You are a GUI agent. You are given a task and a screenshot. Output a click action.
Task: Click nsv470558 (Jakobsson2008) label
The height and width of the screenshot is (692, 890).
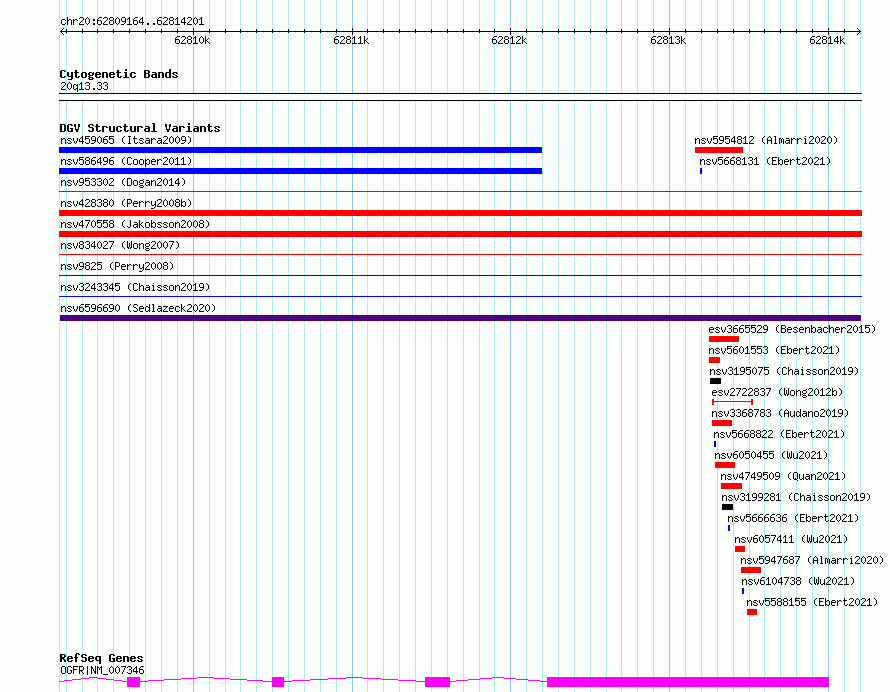point(135,224)
